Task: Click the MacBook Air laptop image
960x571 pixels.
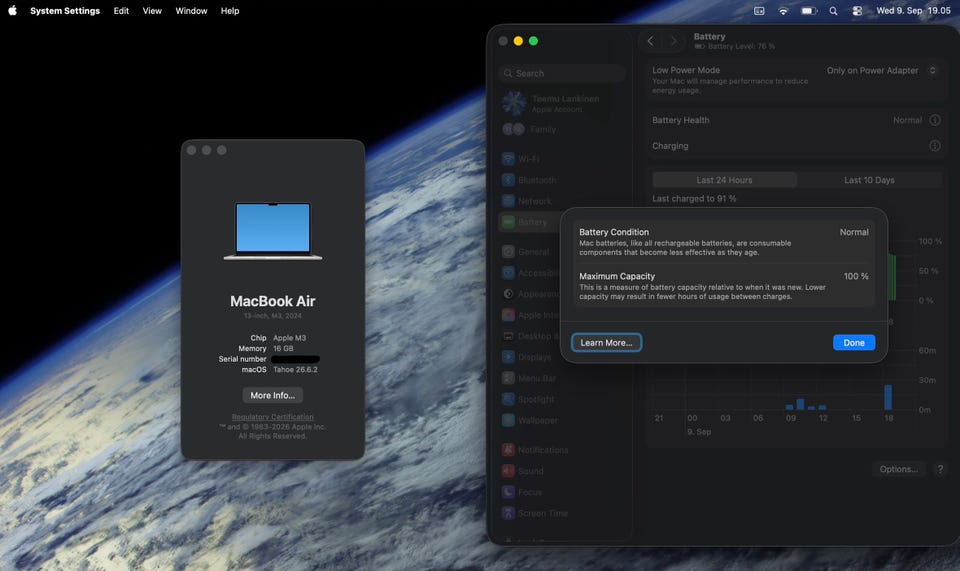Action: (x=273, y=231)
